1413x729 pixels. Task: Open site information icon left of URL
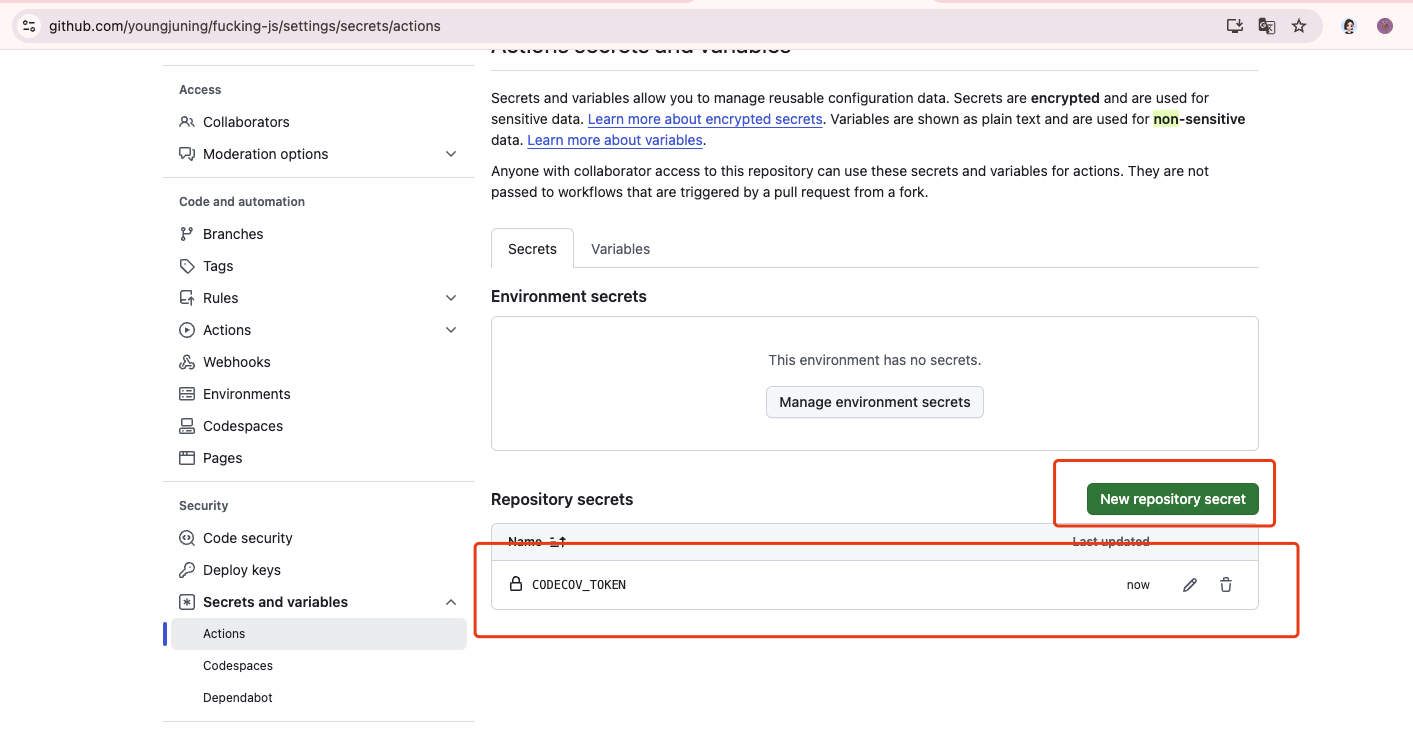point(29,26)
